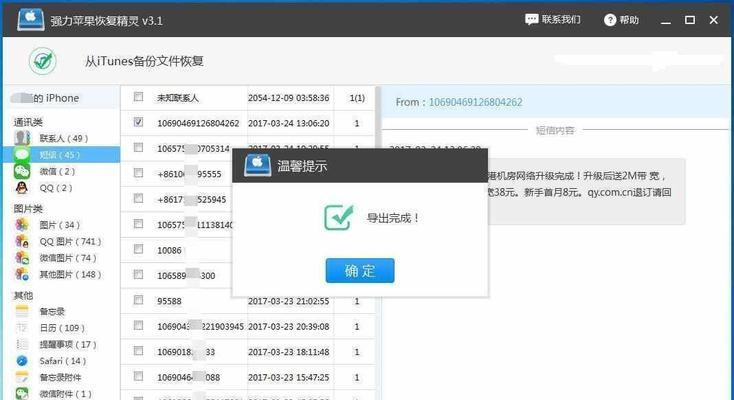
Task: Click the SMS message bubble content
Action: tap(585, 191)
